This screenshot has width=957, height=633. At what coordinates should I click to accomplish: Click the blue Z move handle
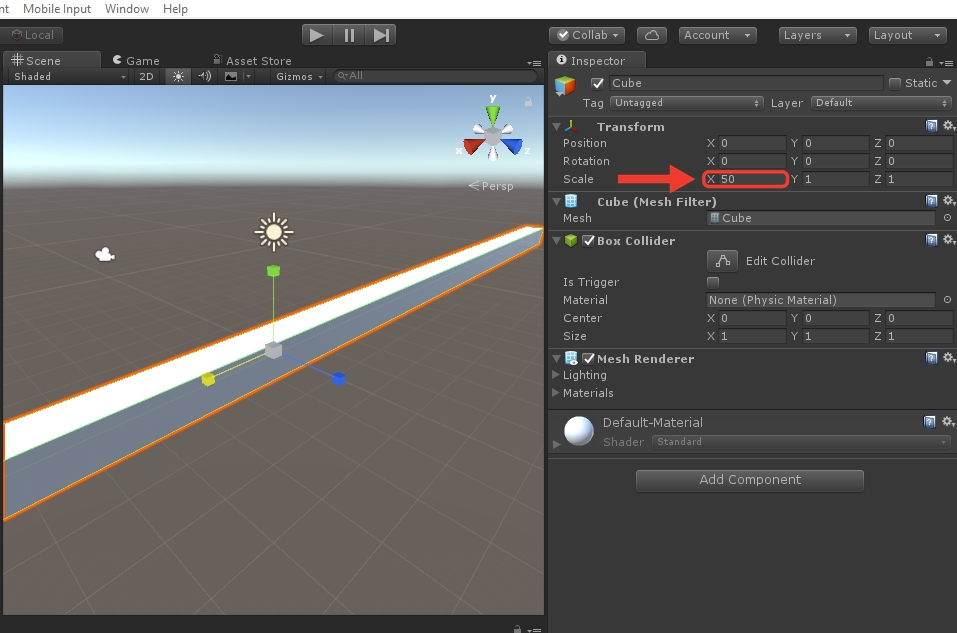[x=339, y=379]
